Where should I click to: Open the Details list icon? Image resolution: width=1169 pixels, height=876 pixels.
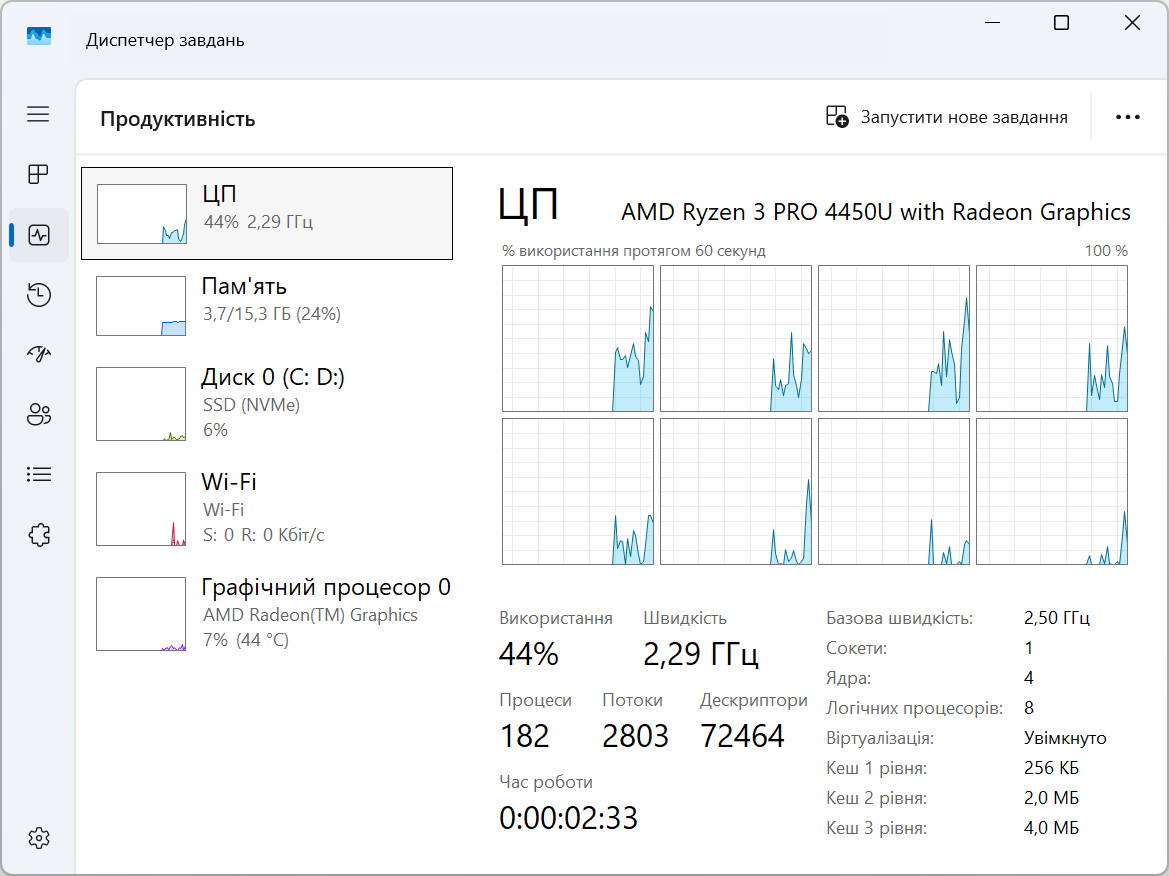[38, 474]
